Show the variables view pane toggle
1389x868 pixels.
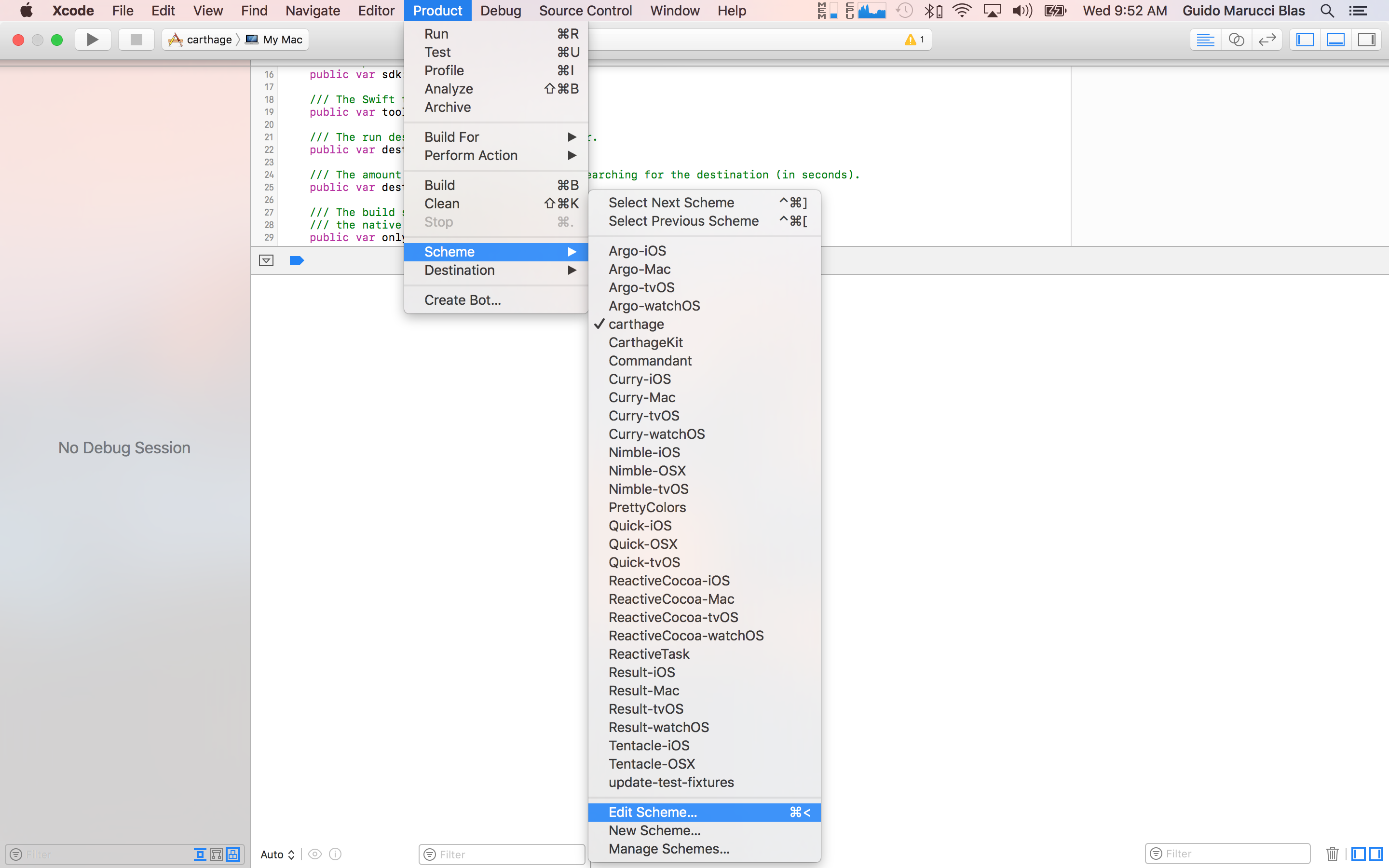[x=1359, y=854]
